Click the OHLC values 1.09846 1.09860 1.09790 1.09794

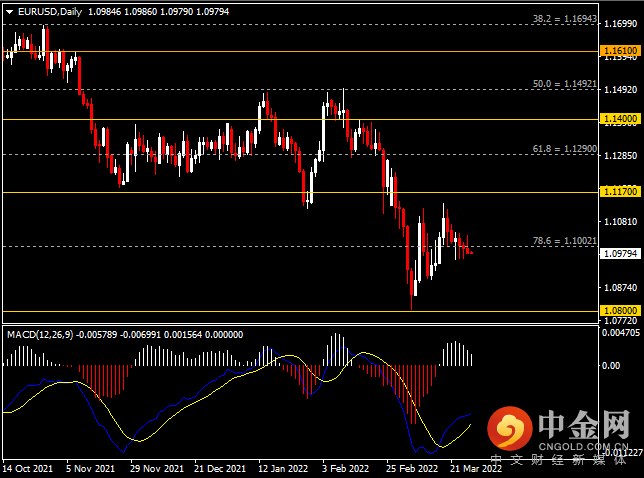(x=159, y=12)
